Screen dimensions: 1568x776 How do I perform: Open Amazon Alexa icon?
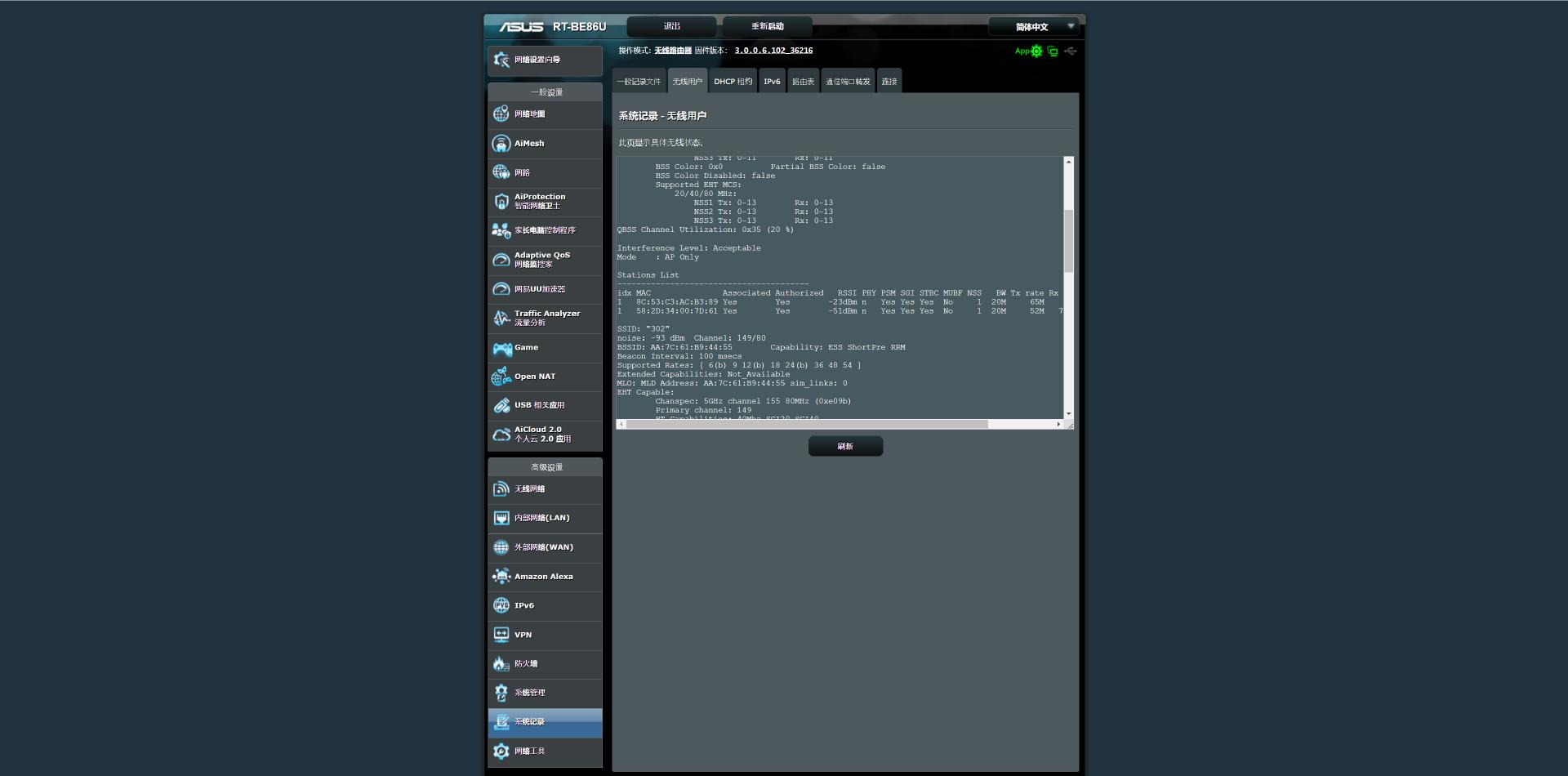[x=501, y=577]
